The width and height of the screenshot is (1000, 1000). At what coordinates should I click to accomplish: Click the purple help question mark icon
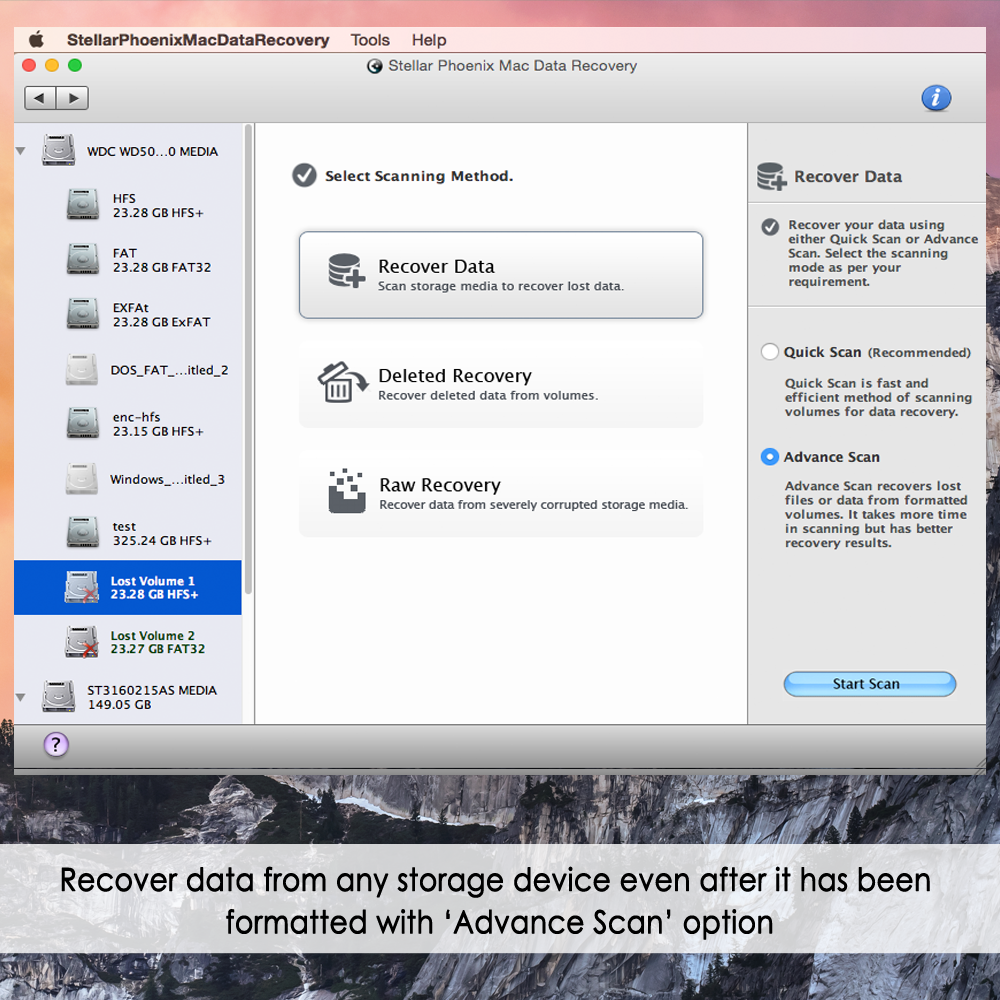click(56, 744)
